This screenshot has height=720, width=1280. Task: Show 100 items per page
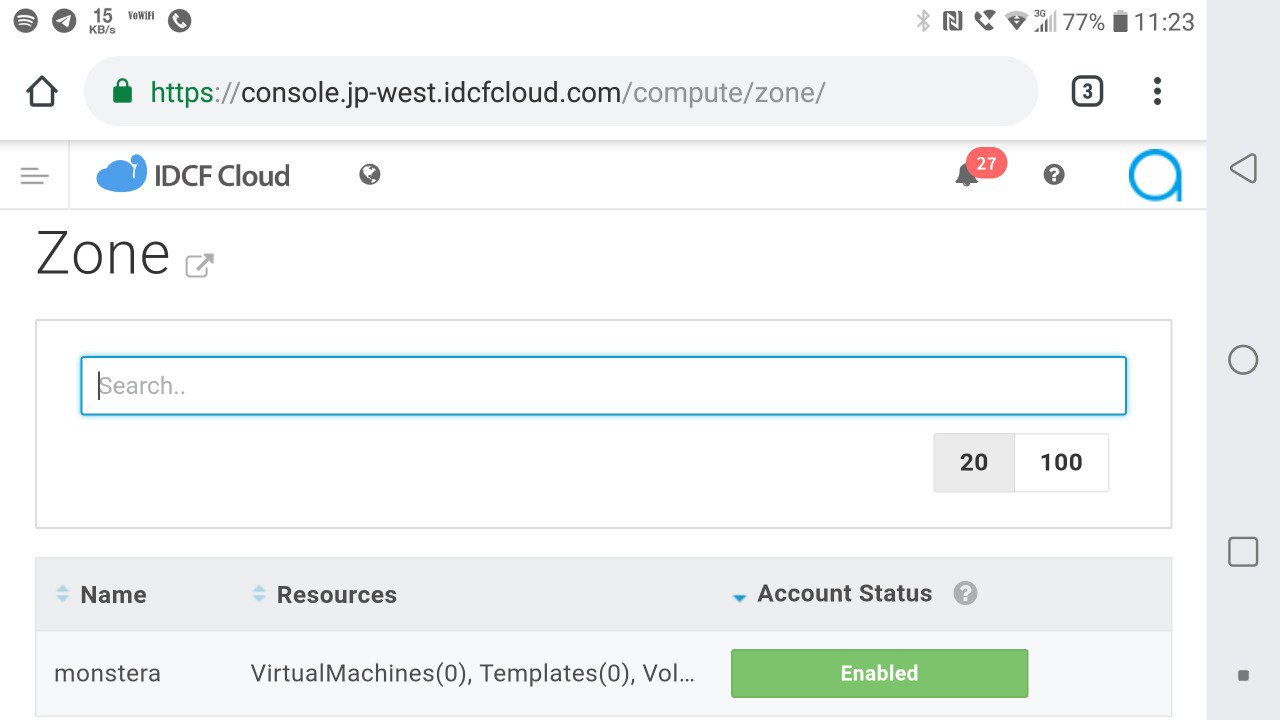[x=1061, y=462]
